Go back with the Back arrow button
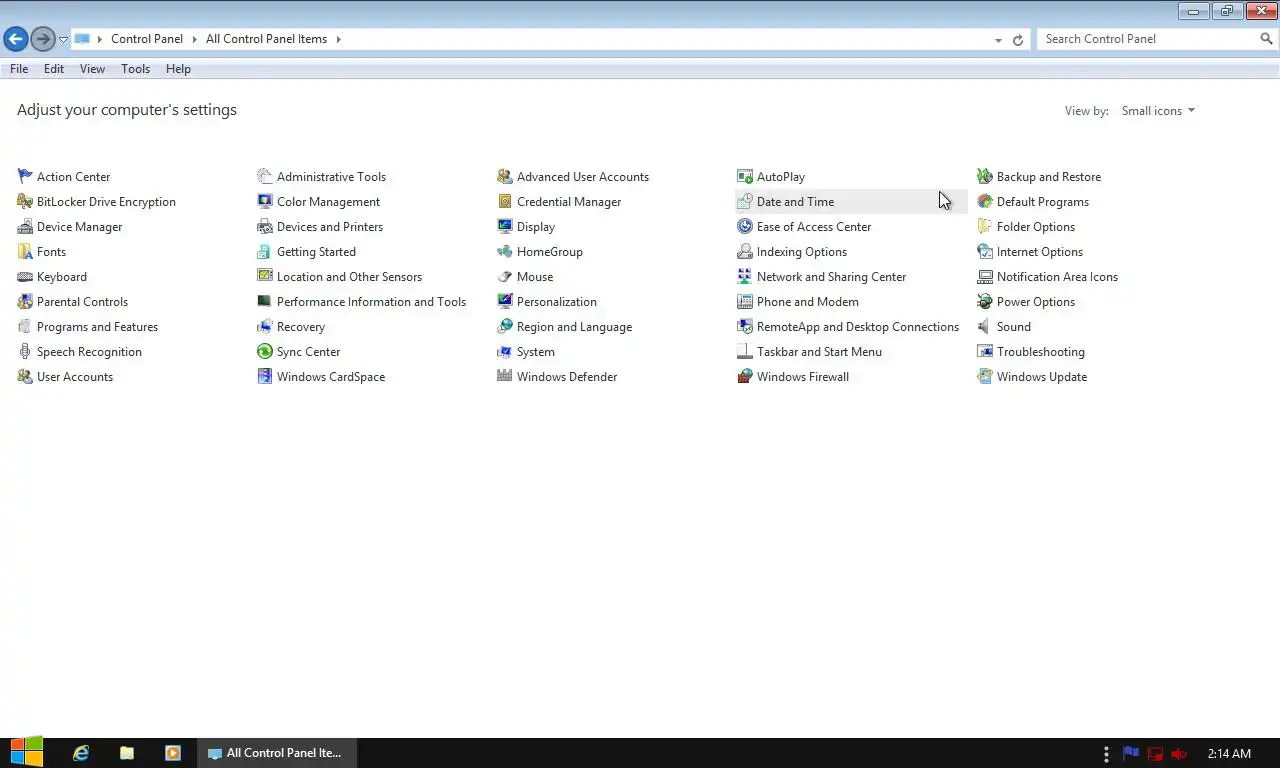 click(15, 39)
